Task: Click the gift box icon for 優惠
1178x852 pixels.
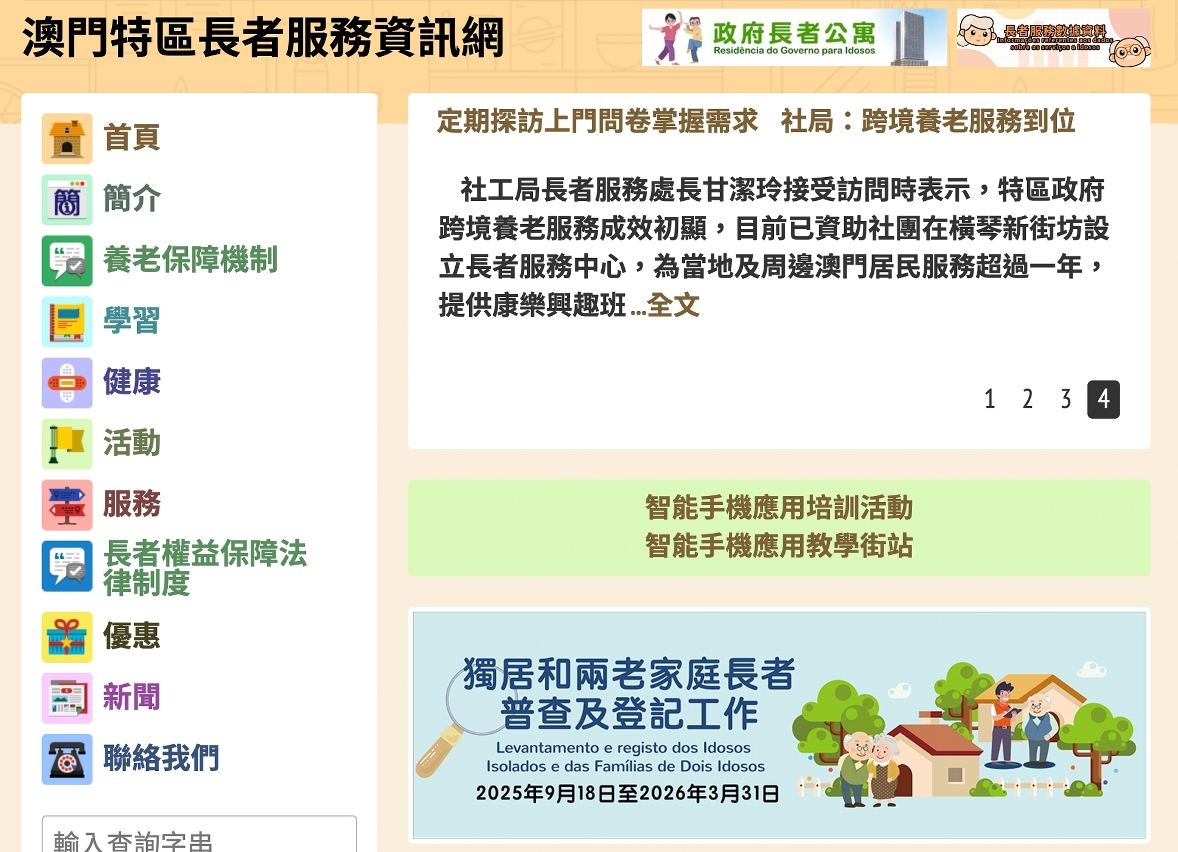Action: click(67, 637)
